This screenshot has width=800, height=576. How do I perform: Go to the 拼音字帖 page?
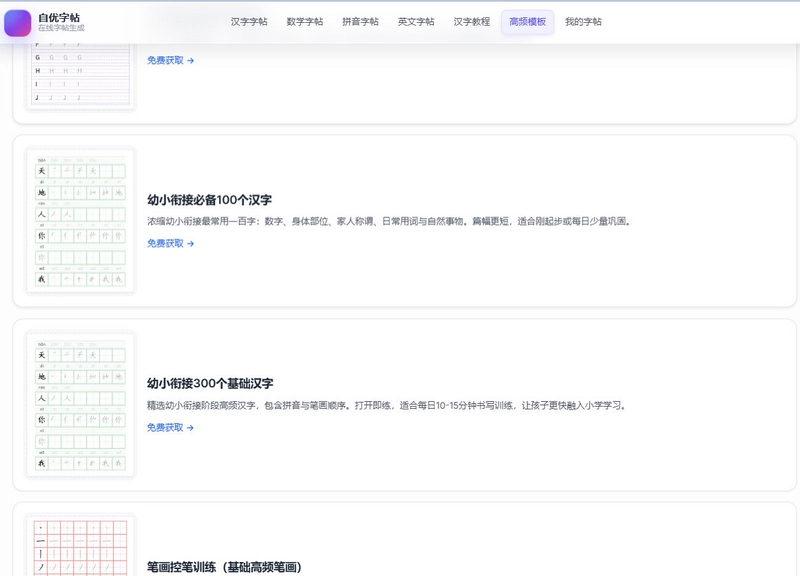pyautogui.click(x=360, y=22)
